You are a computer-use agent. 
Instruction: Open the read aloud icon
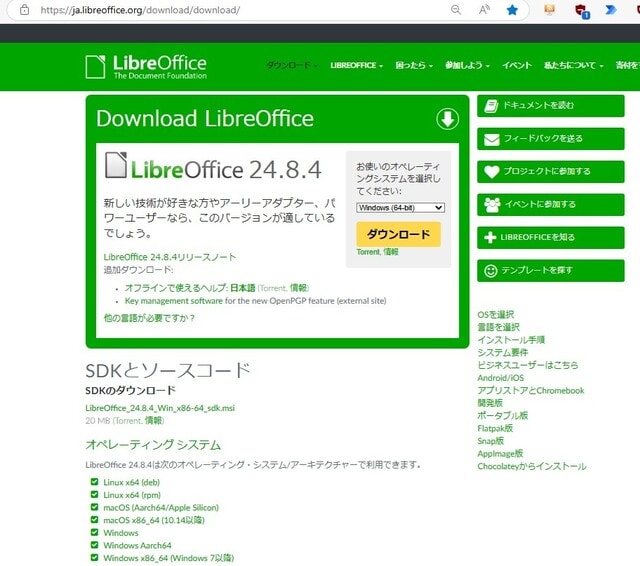[x=484, y=10]
